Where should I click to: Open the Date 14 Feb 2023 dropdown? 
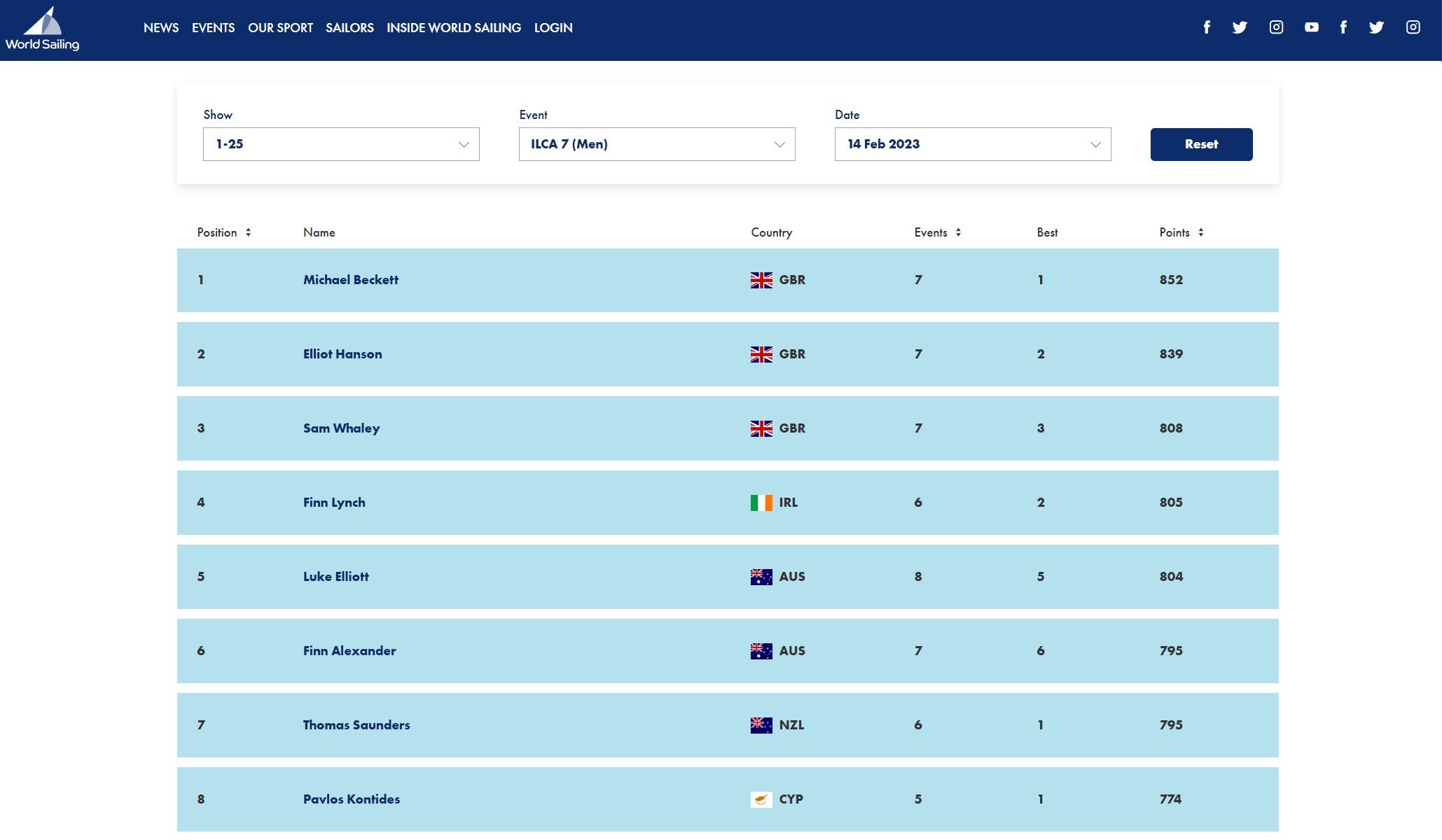(973, 144)
